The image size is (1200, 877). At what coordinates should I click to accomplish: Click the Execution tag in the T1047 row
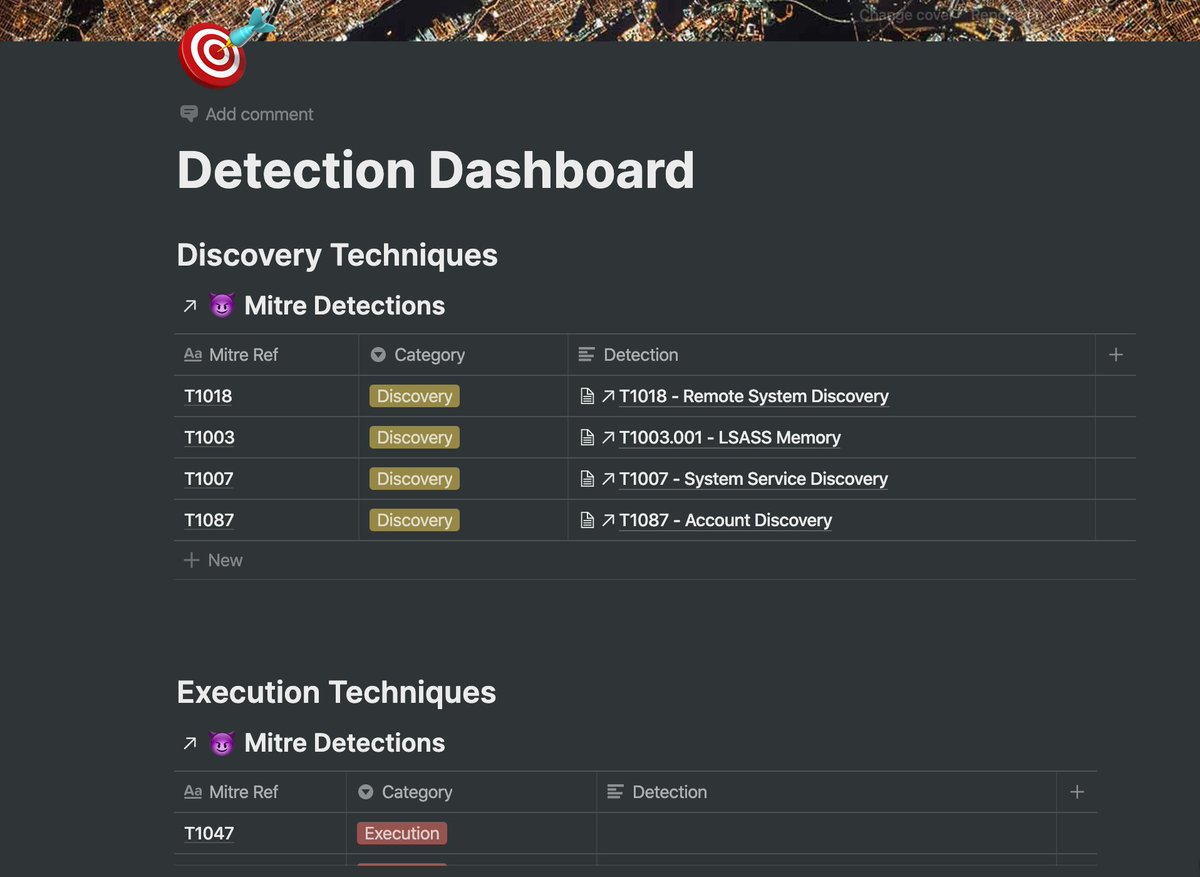coord(401,833)
